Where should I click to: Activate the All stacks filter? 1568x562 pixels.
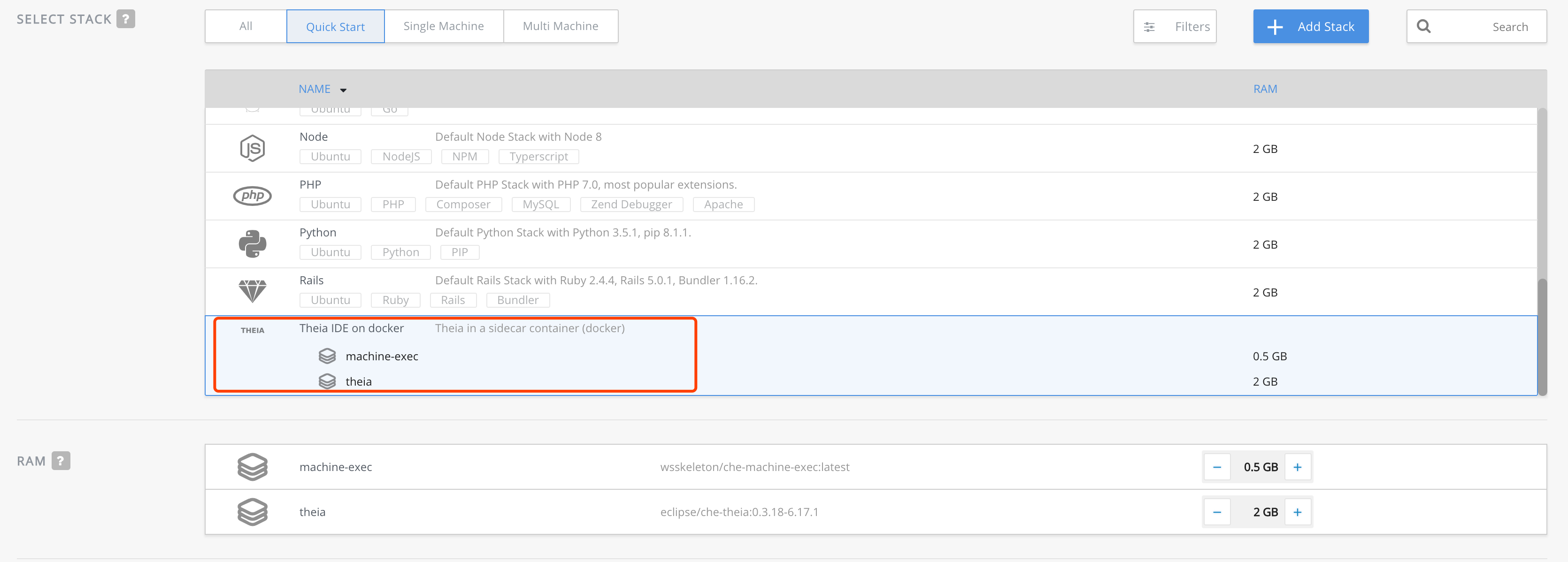[246, 25]
